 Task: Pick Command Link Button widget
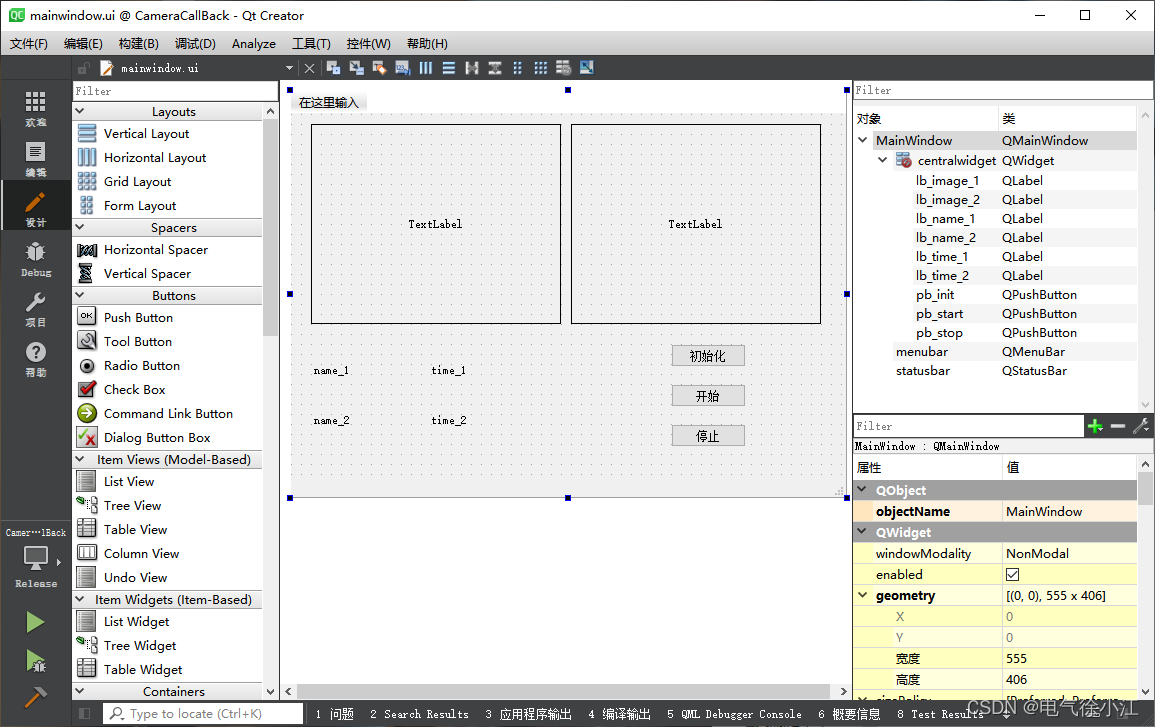[168, 413]
